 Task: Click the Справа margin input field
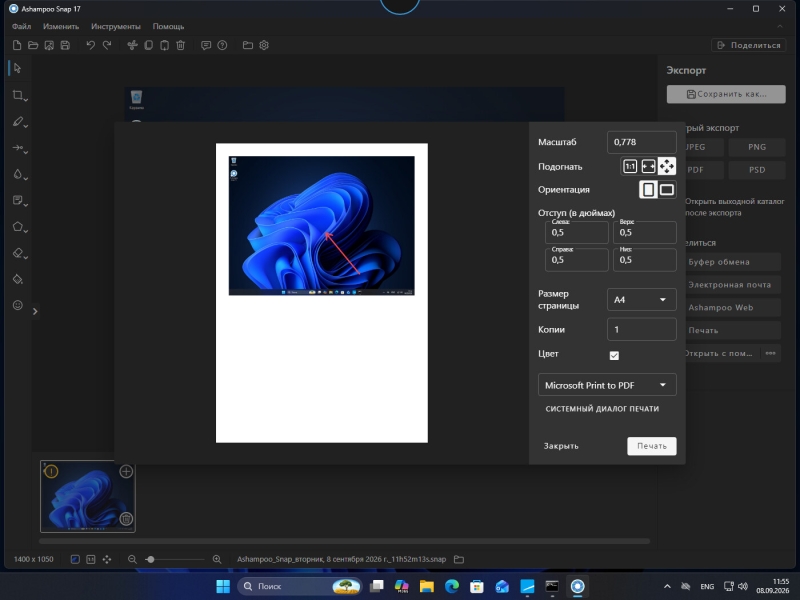coord(577,260)
